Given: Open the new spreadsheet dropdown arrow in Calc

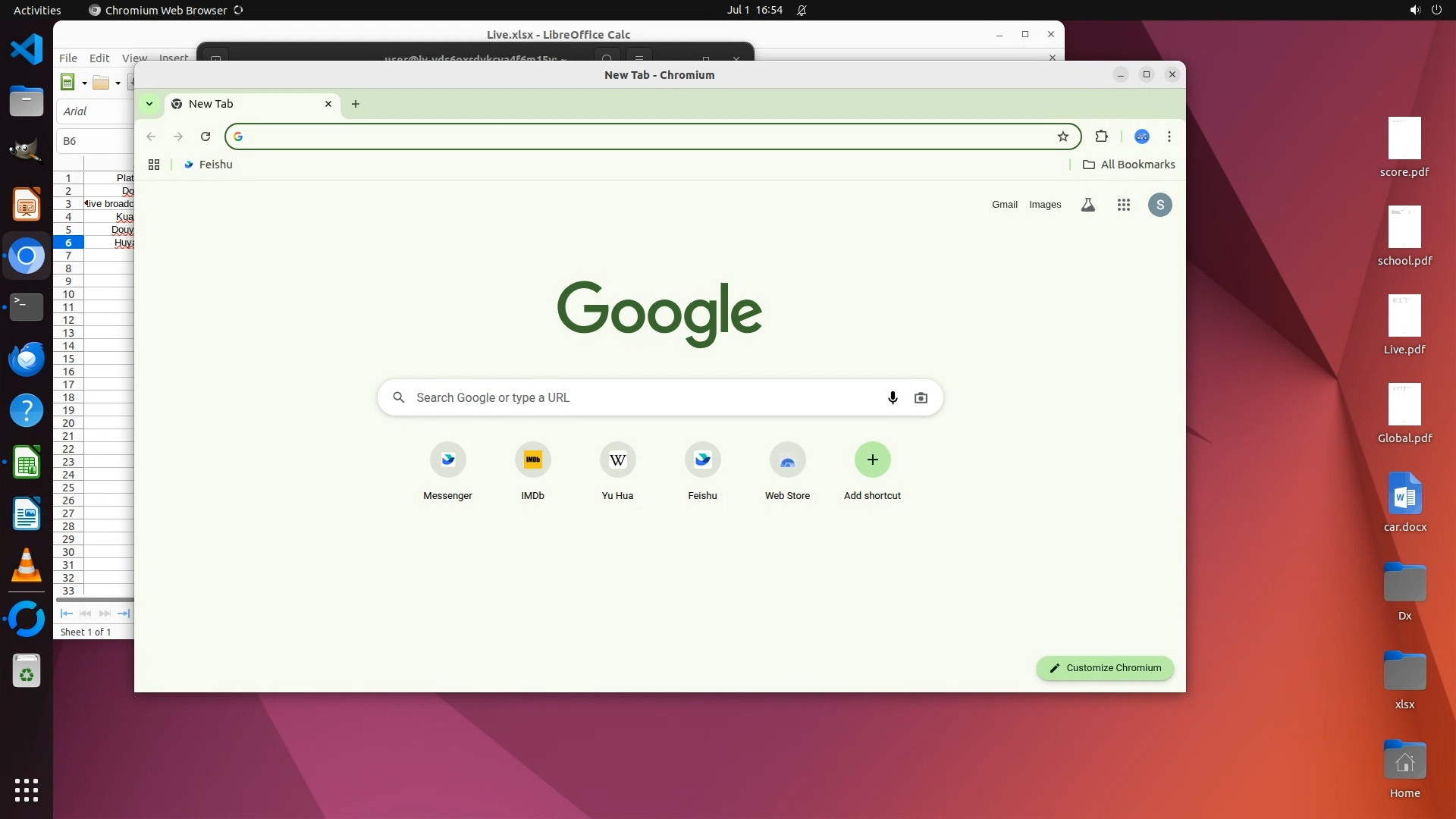Looking at the screenshot, I should pyautogui.click(x=84, y=83).
